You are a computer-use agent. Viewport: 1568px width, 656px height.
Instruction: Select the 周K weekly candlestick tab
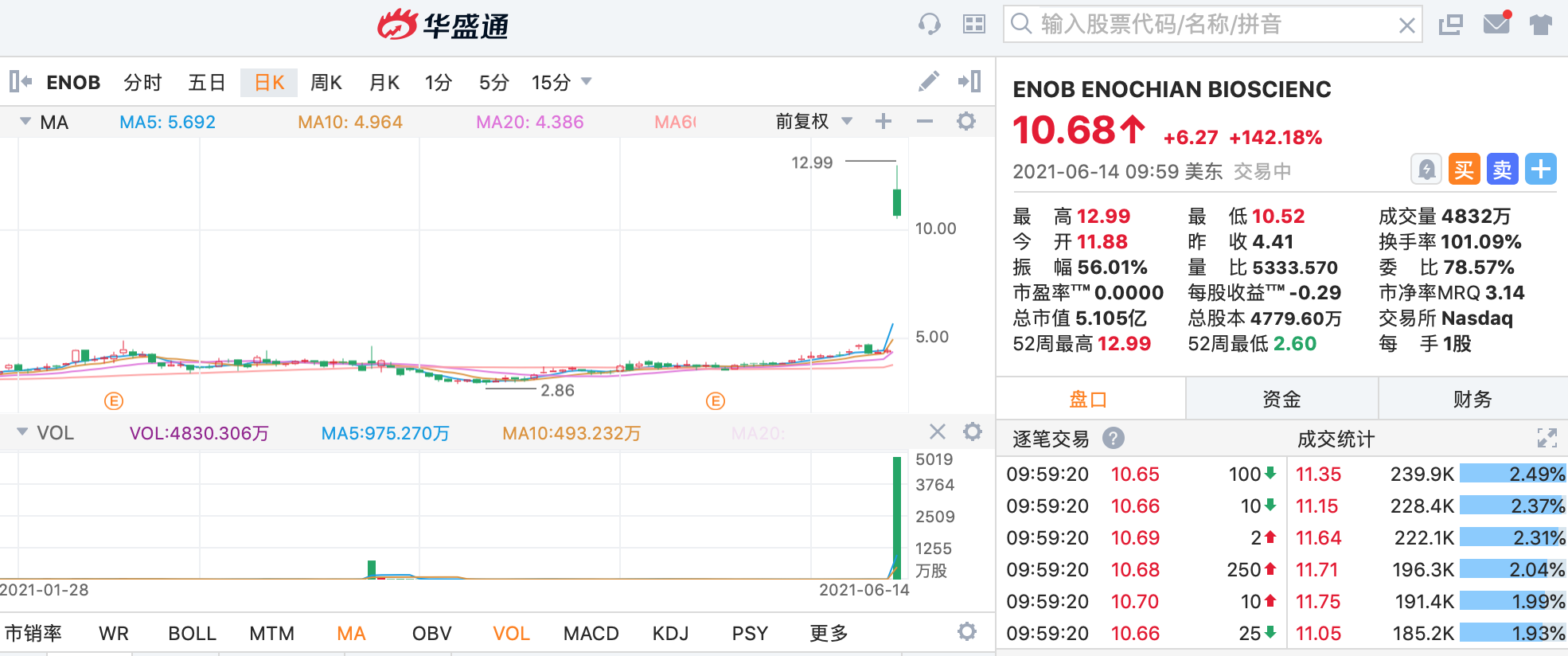click(x=326, y=82)
